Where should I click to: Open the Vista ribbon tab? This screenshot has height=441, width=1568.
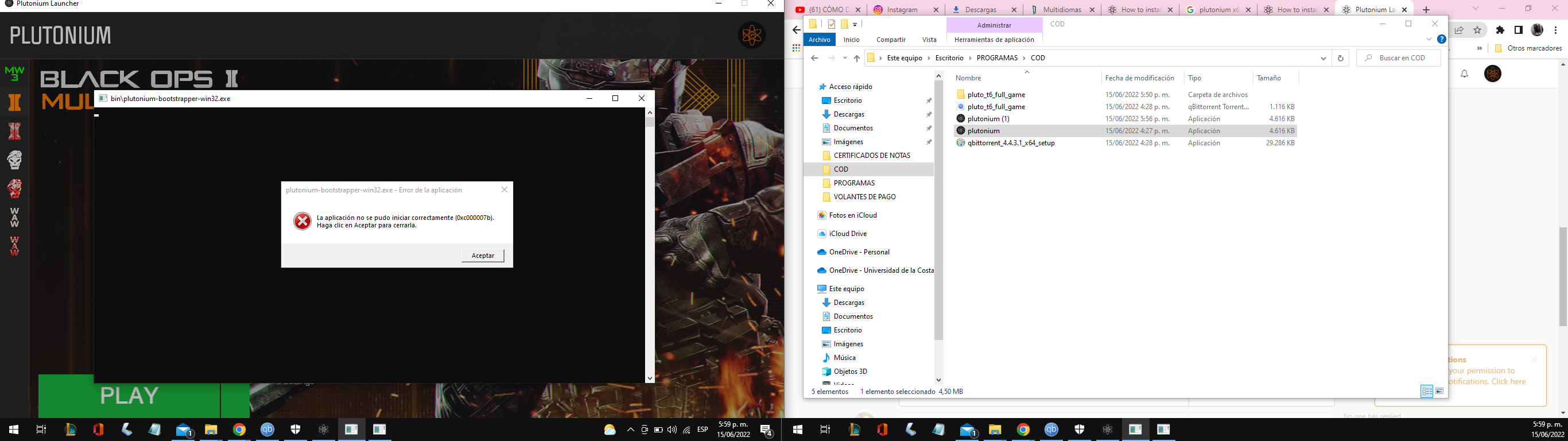pos(929,40)
